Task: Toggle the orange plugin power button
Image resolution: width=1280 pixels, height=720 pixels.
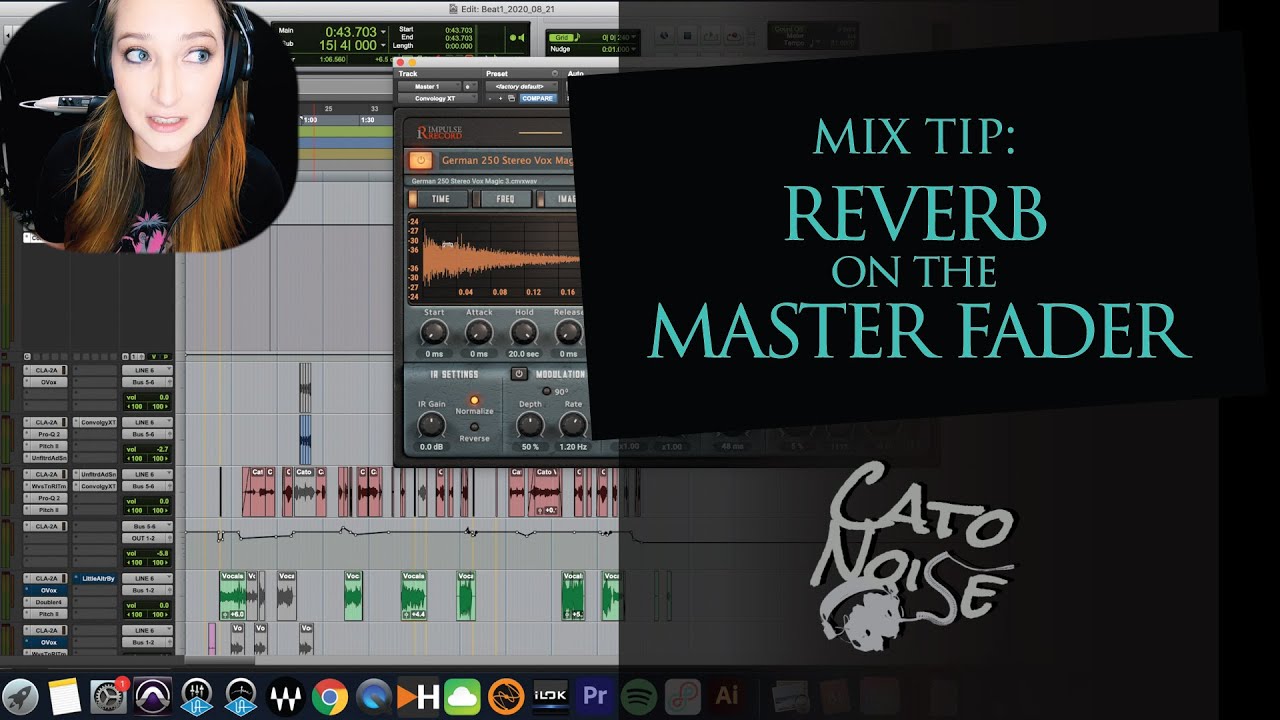Action: 421,160
